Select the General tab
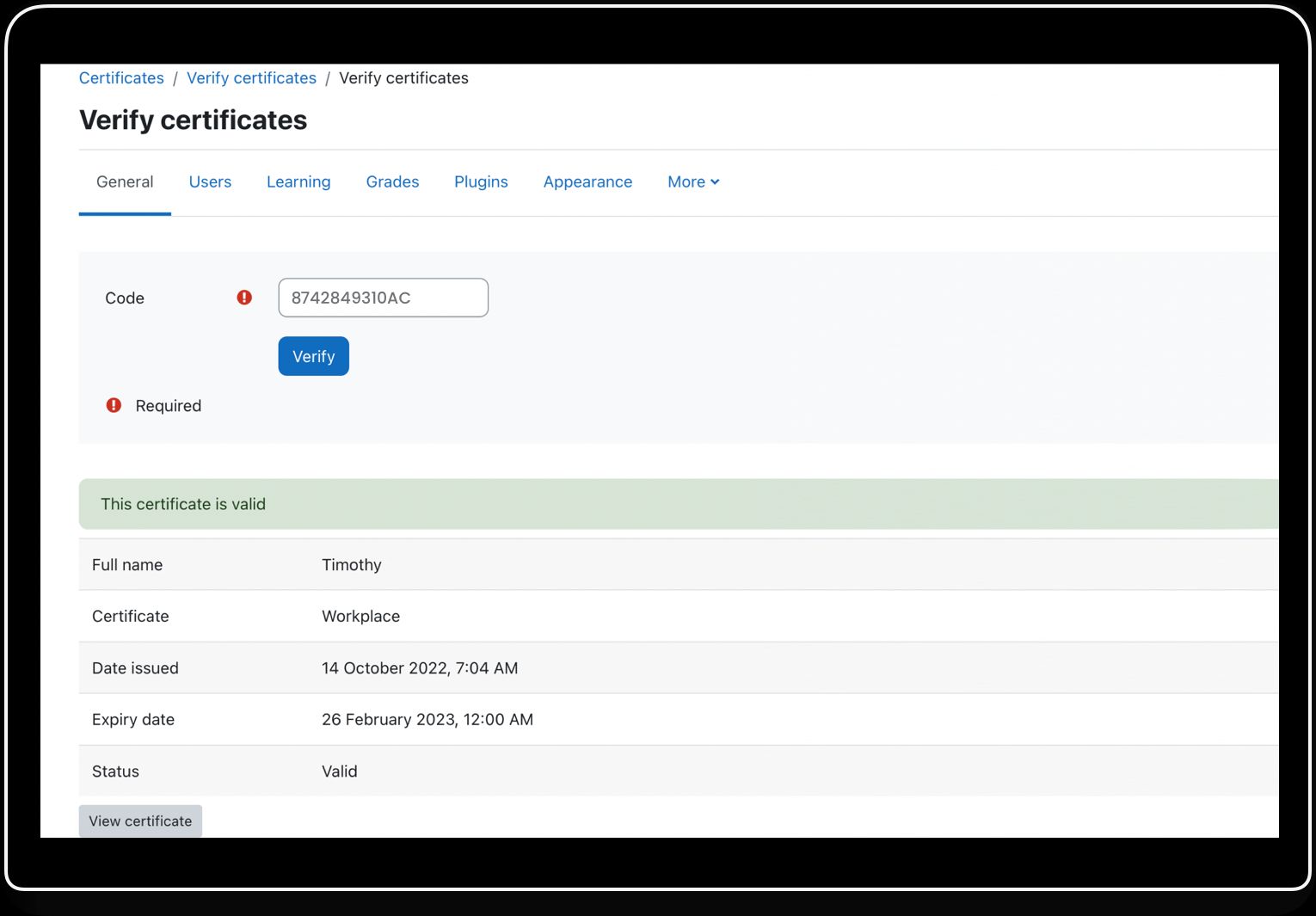This screenshot has height=916, width=1316. (x=125, y=181)
